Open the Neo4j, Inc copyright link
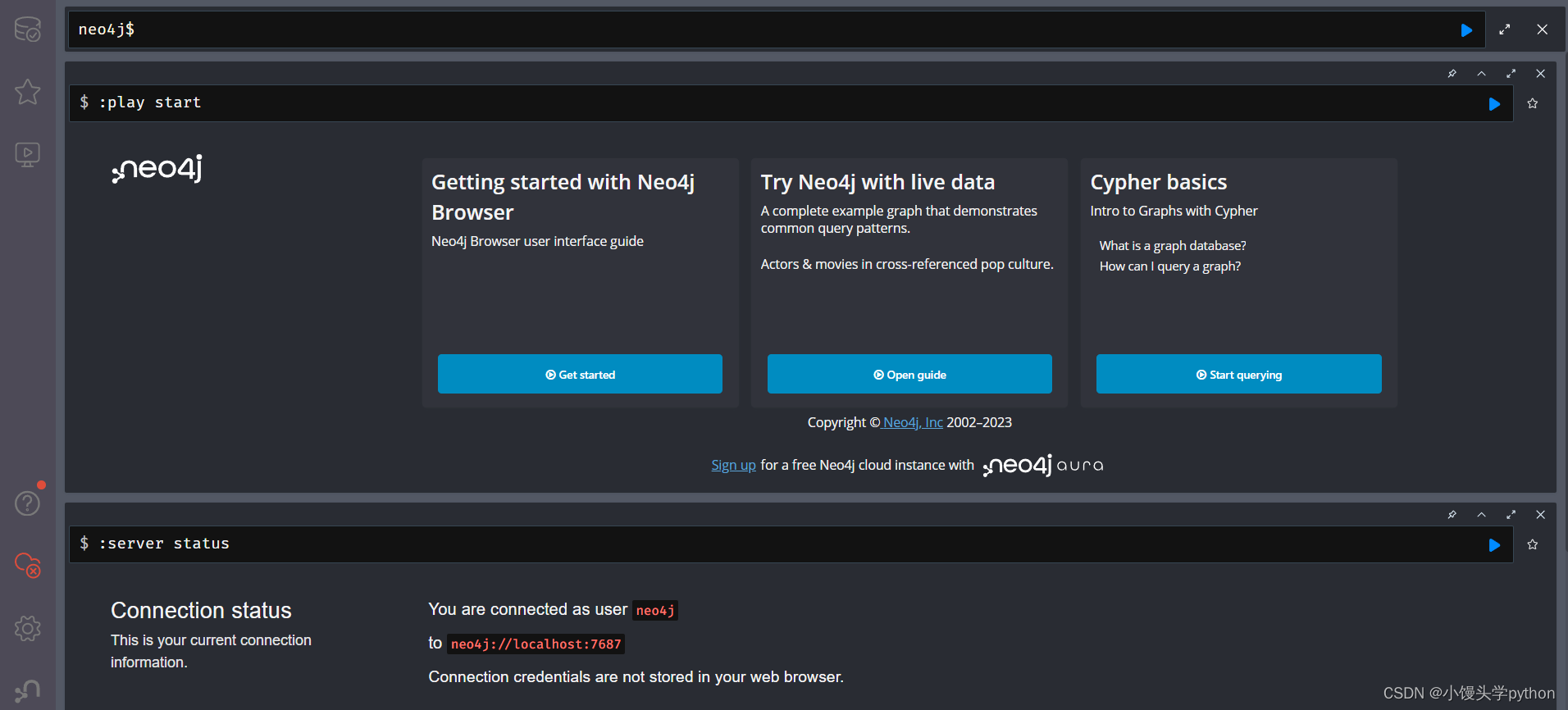This screenshot has height=710, width=1568. pyautogui.click(x=913, y=422)
